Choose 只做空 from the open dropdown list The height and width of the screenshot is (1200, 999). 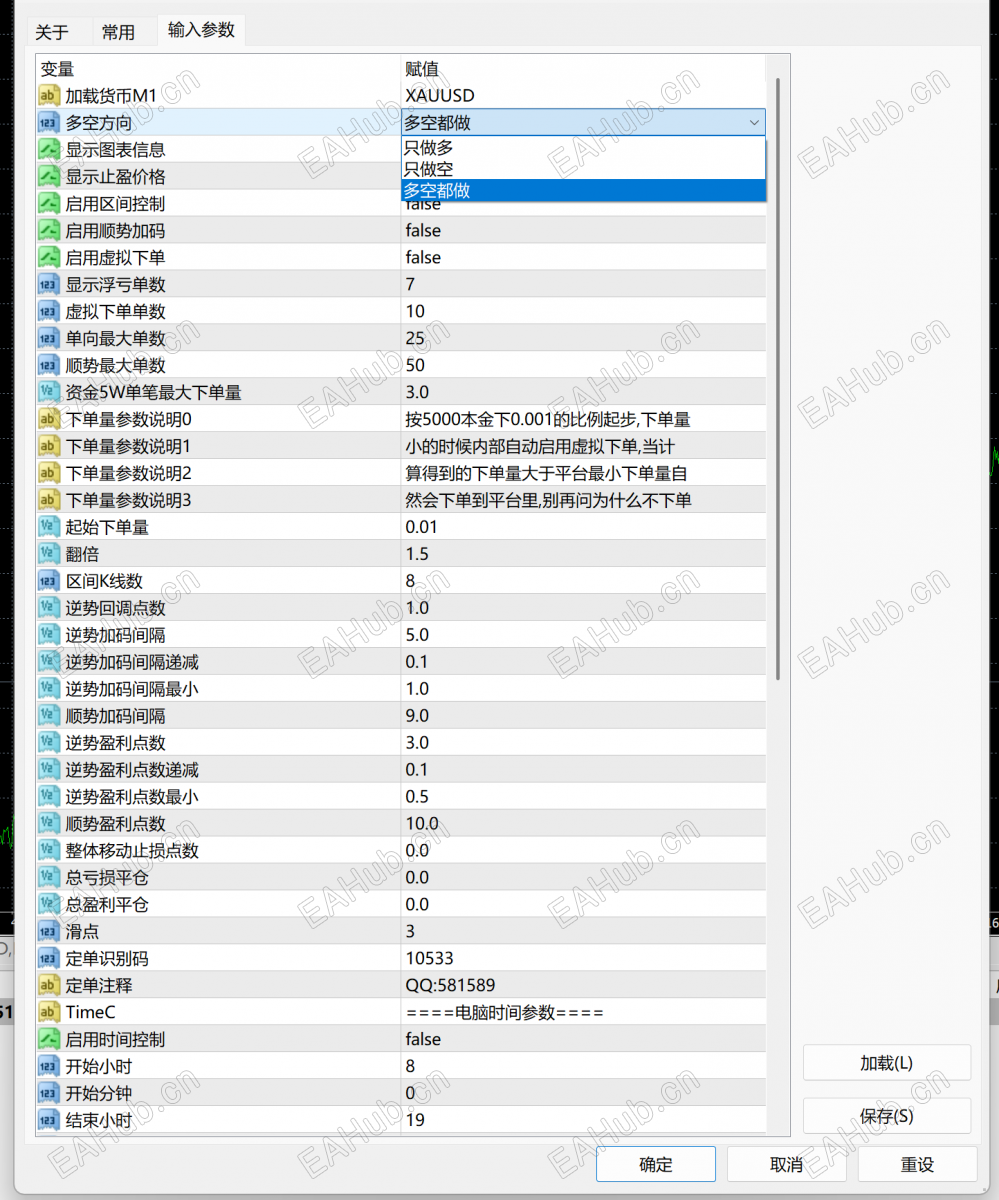[583, 169]
